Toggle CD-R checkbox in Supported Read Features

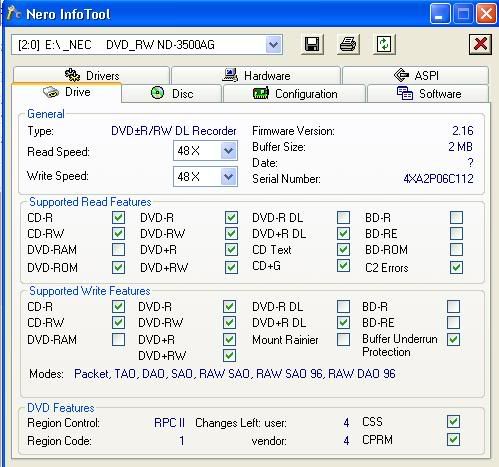coord(118,217)
